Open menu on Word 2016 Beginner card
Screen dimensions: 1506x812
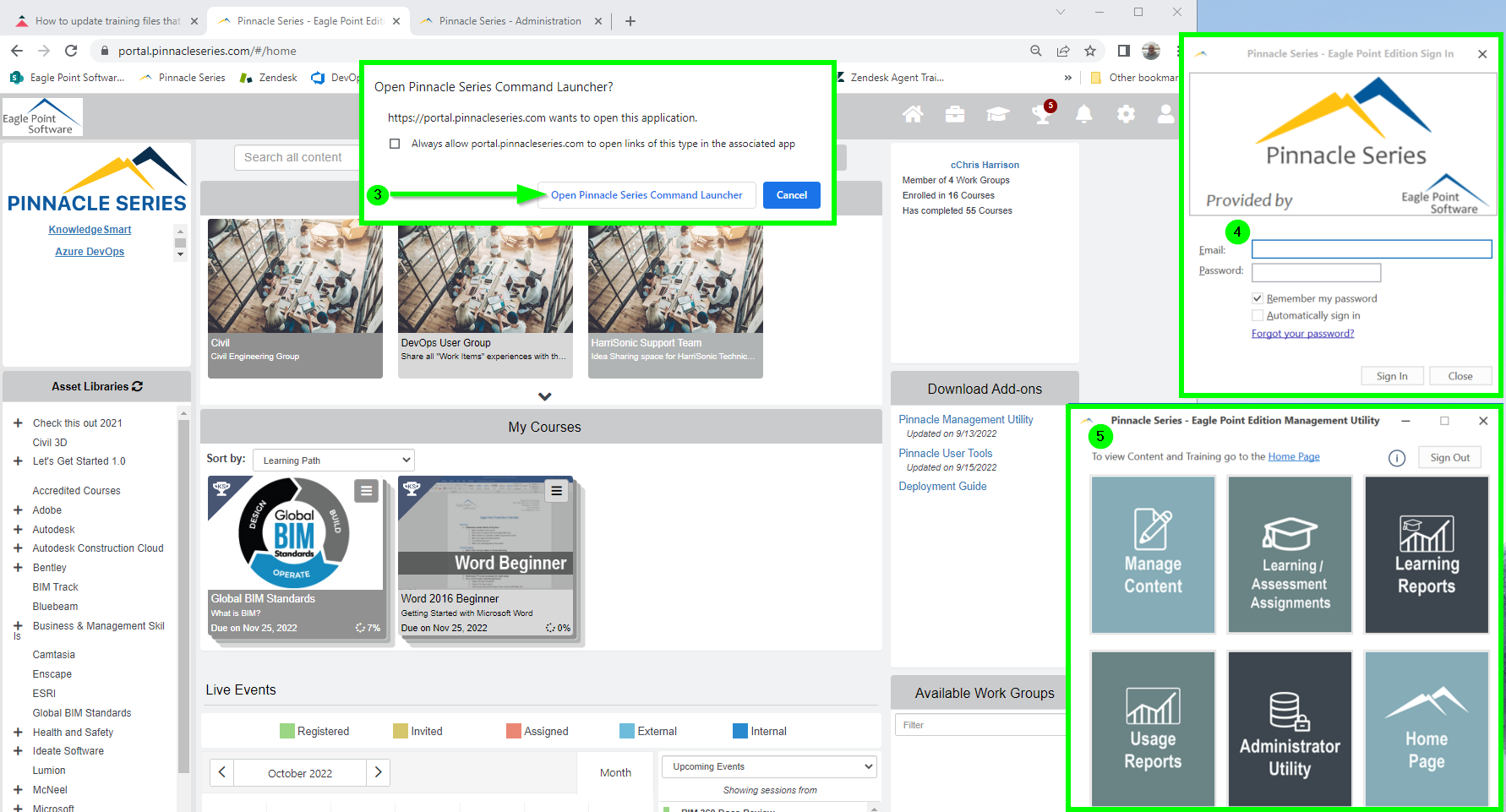click(556, 491)
